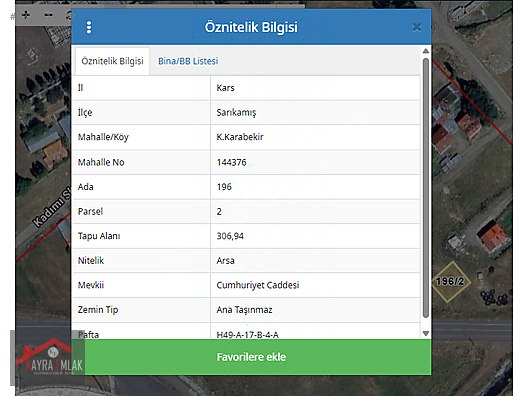
Task: Click the İl label cell
Action: click(141, 88)
